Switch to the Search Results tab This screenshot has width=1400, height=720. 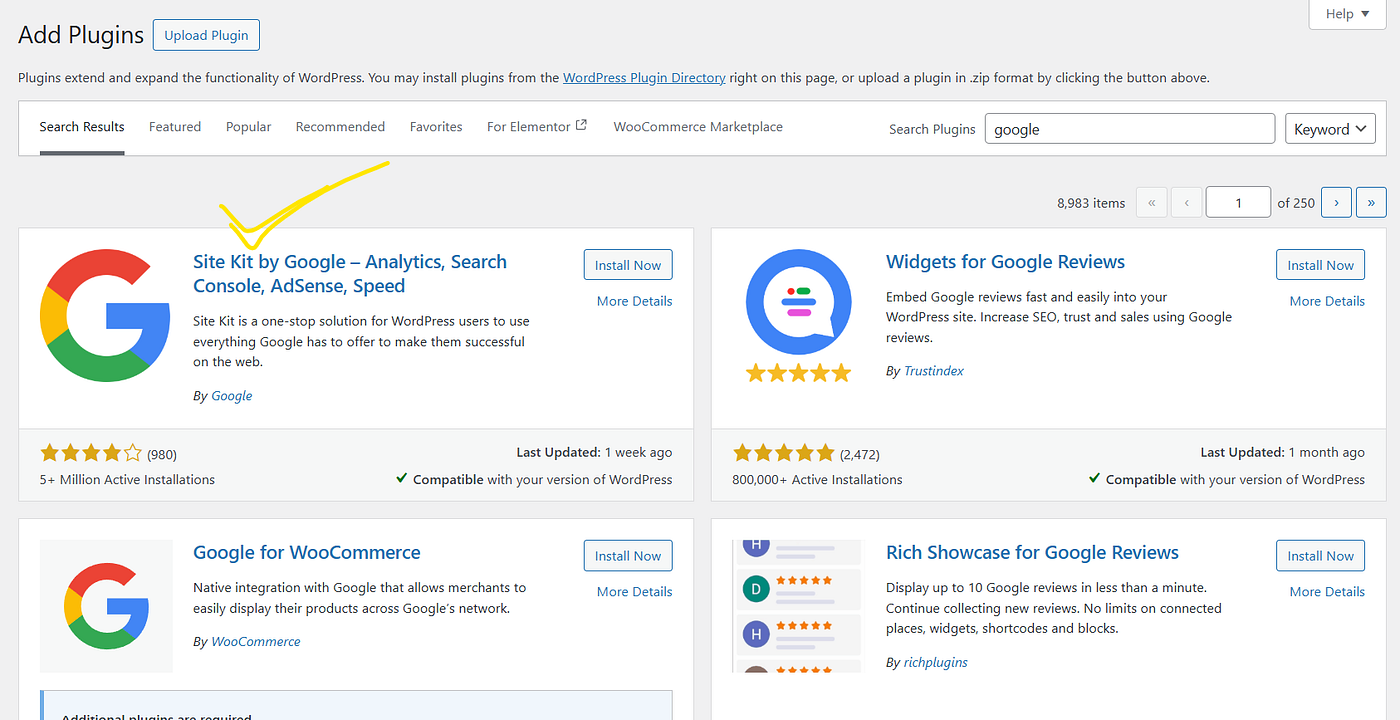82,127
